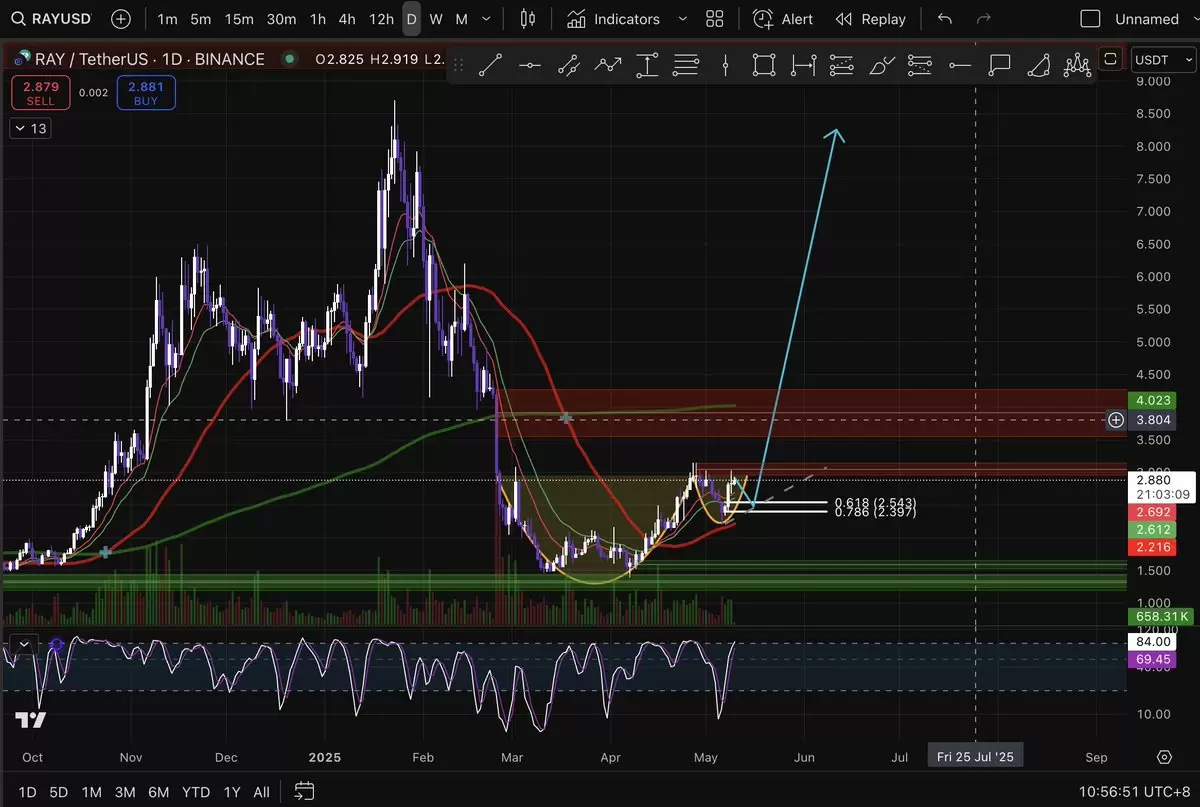Select the Fib Retracement tool
Viewport: 1200px width, 807px height.
pyautogui.click(x=686, y=66)
